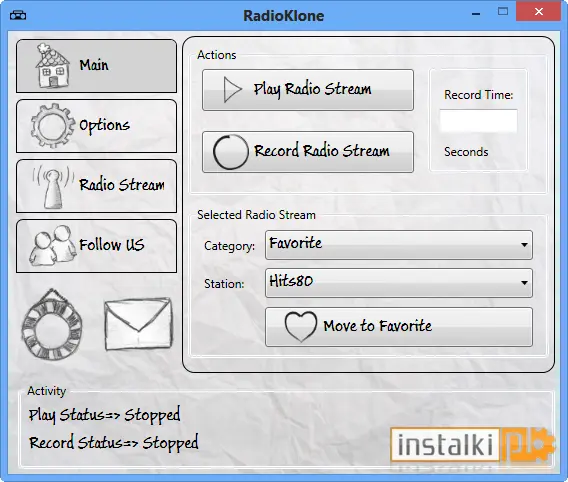This screenshot has height=482, width=568.
Task: Click the RadioKlone window title
Action: tap(284, 16)
